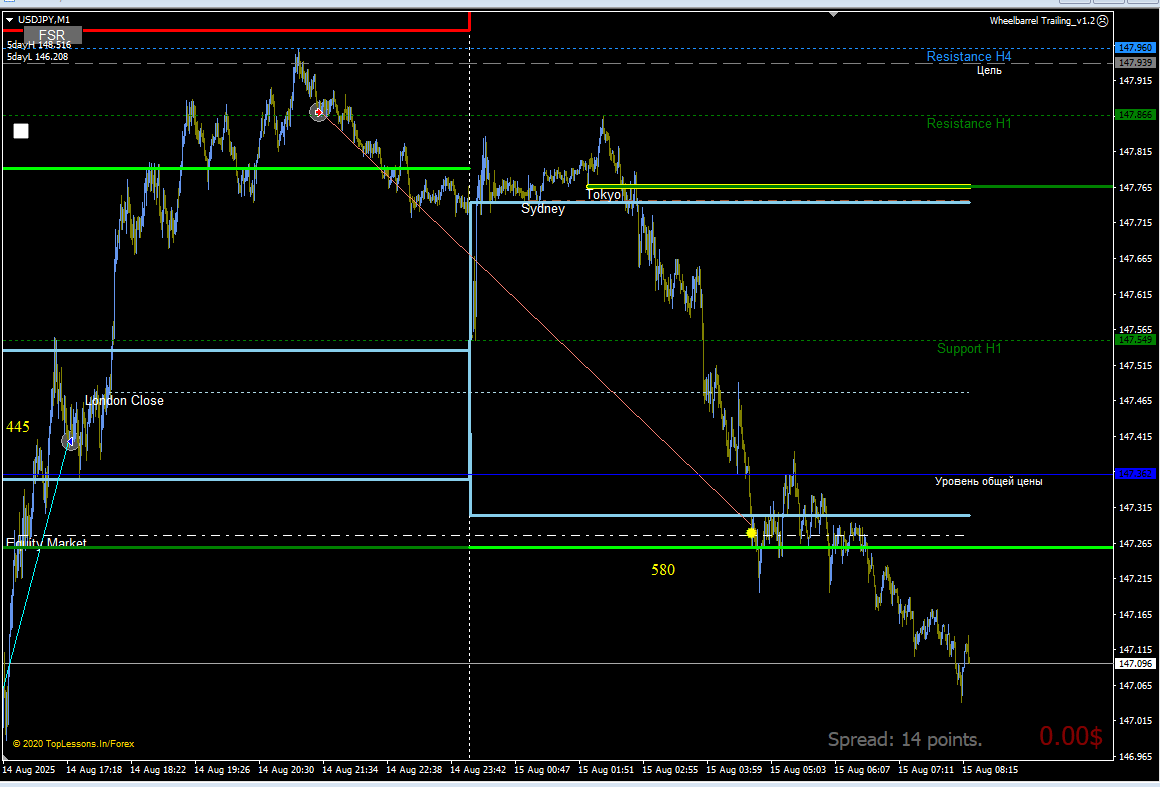Click the 5dayH 148.516 label
Viewport: 1160px width, 787px height.
39,46
